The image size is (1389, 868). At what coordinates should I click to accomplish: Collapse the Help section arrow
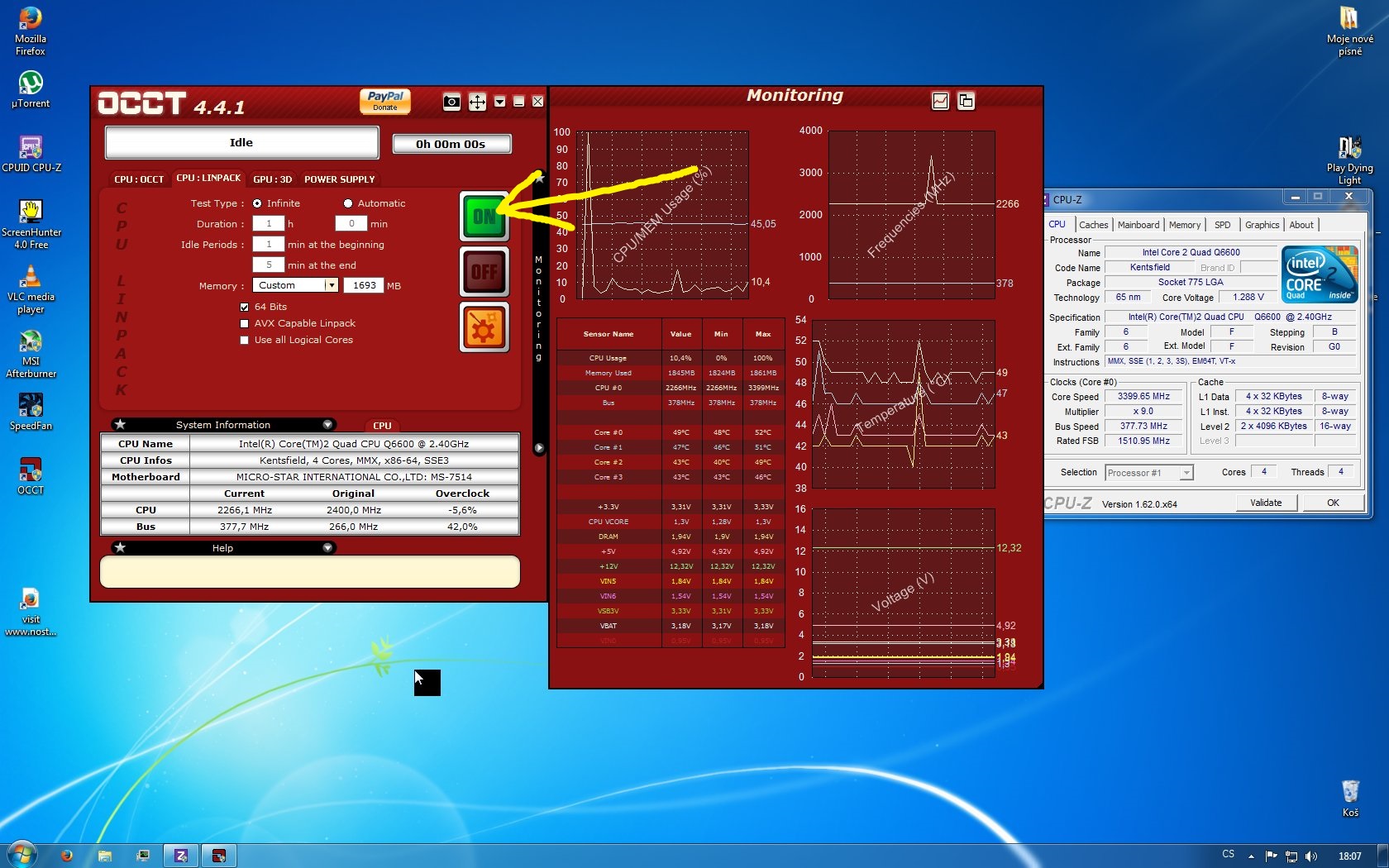point(327,548)
